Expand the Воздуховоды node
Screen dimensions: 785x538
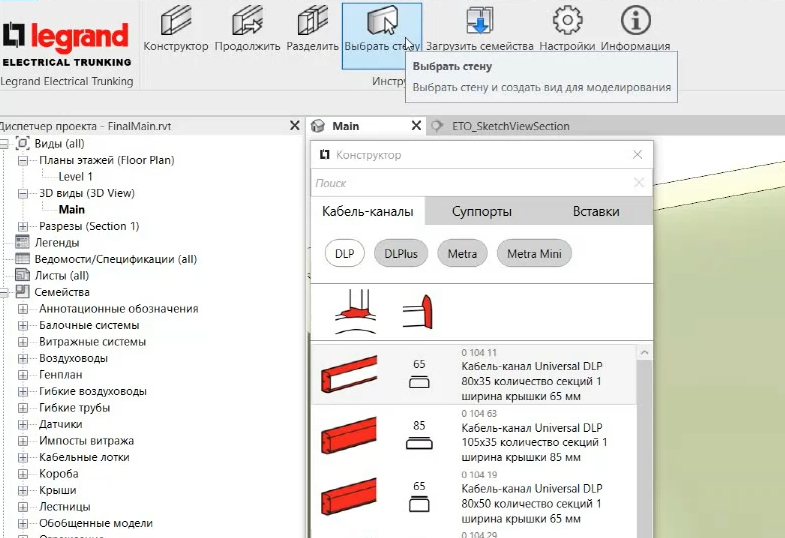click(23, 358)
